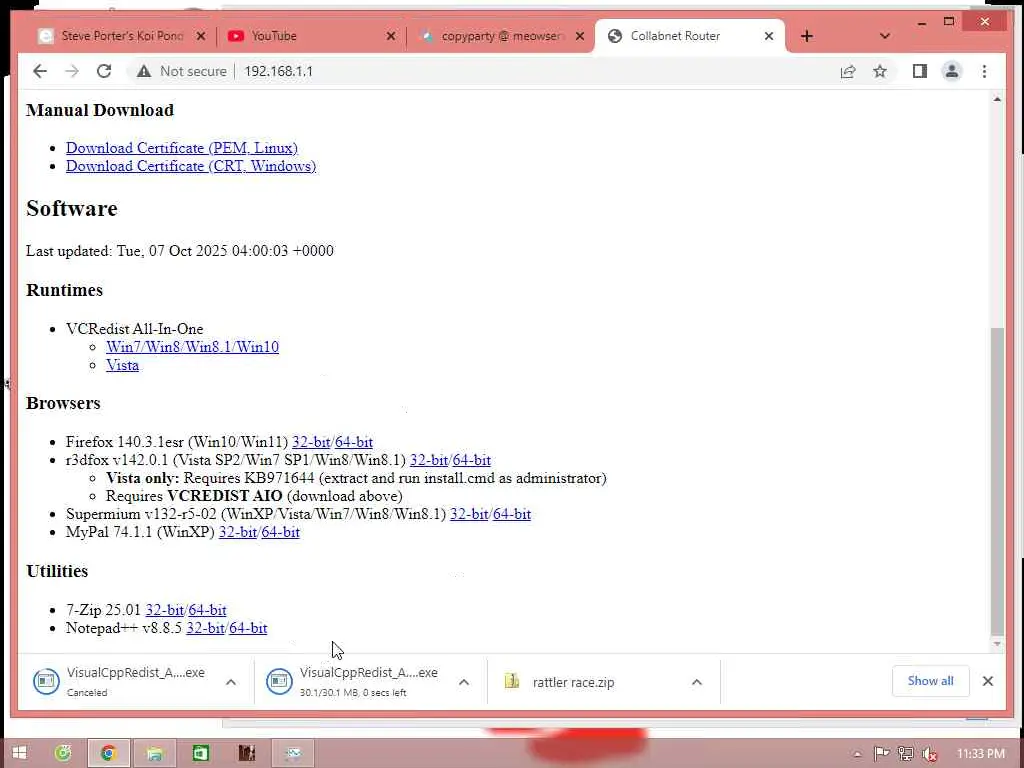This screenshot has width=1024, height=768.
Task: Switch to the copyparty tab
Action: click(500, 36)
